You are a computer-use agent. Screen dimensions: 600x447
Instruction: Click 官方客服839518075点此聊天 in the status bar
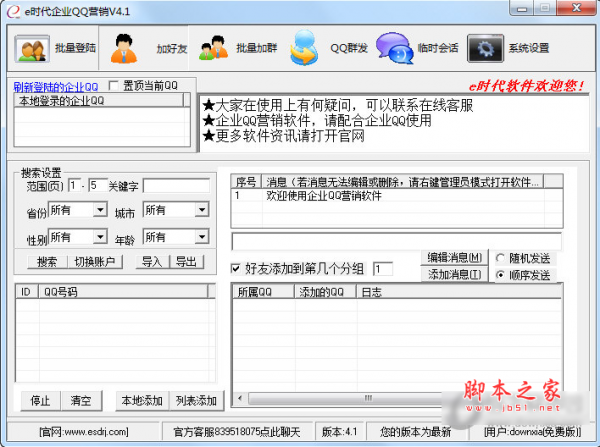(x=237, y=432)
